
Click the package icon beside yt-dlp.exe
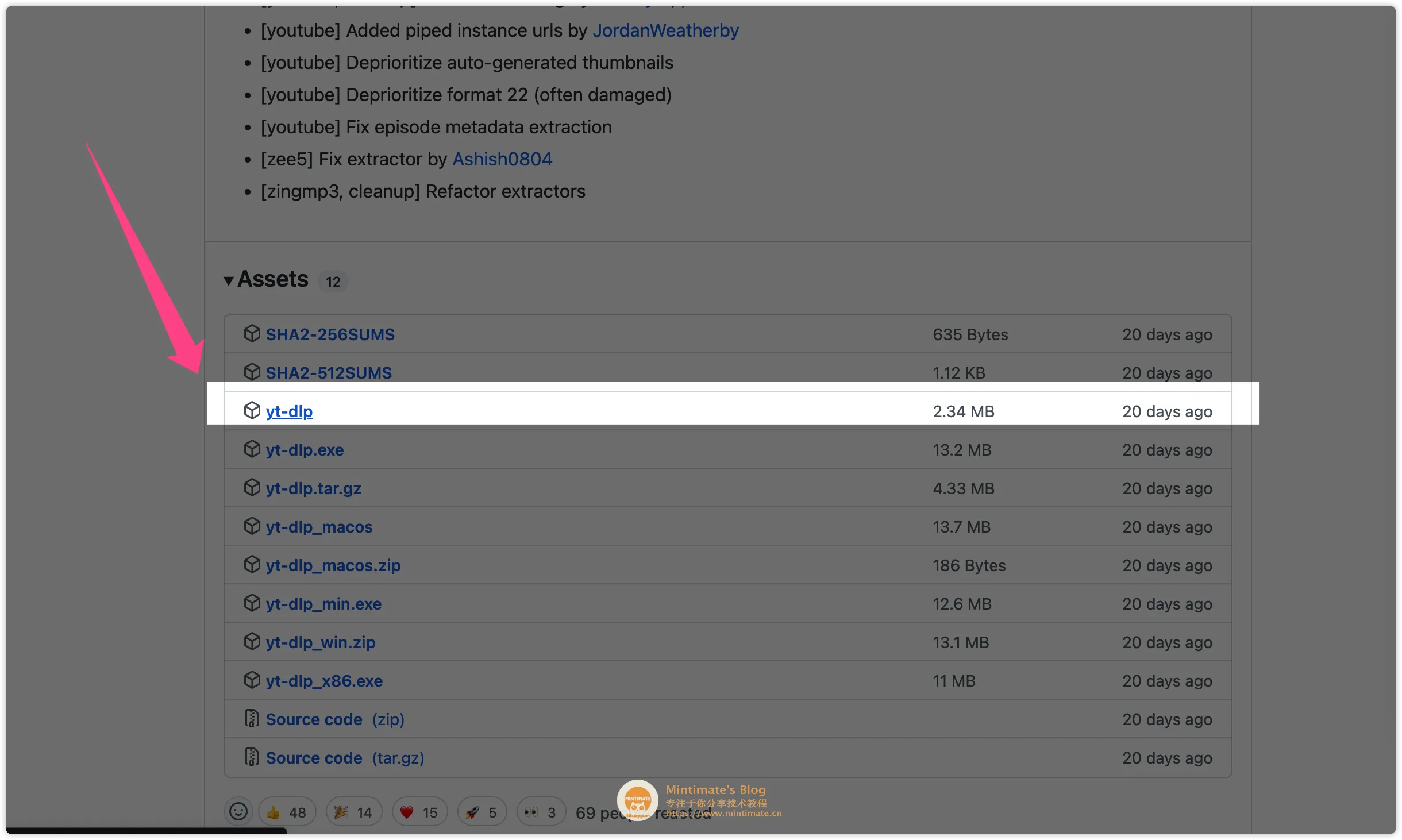(x=252, y=449)
